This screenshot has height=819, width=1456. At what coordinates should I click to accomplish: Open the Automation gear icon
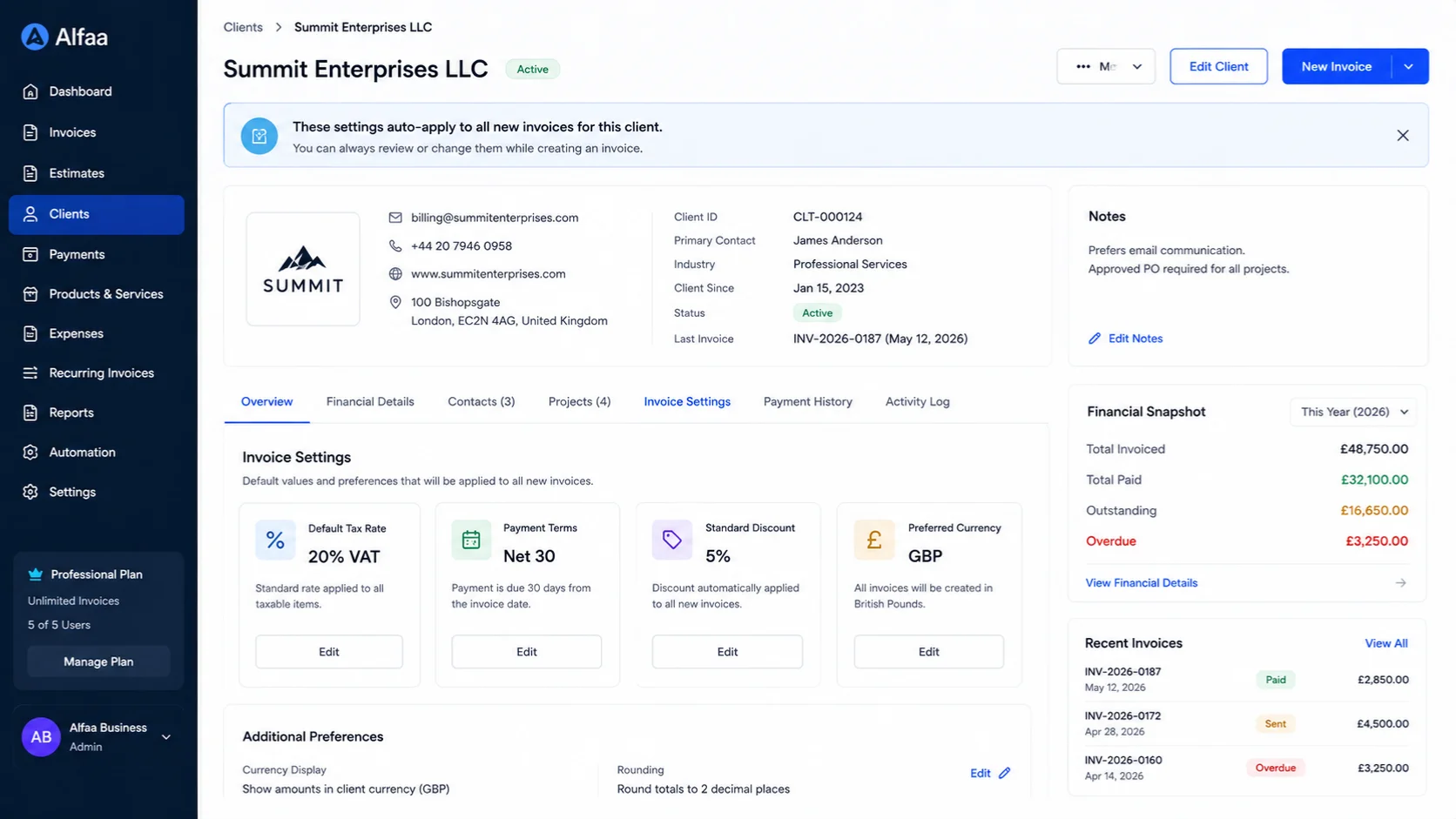30,453
